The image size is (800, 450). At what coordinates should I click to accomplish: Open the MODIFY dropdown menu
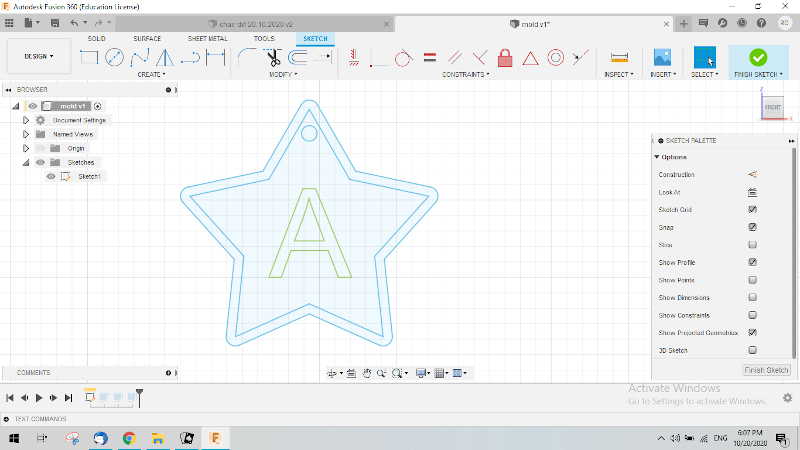(283, 74)
